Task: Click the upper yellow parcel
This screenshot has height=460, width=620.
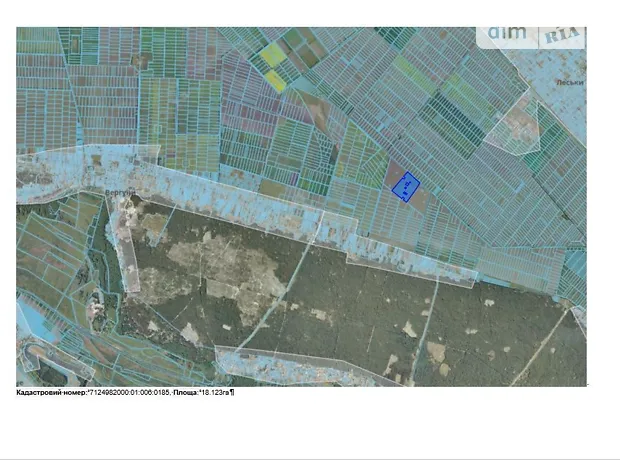Action: [x=271, y=56]
